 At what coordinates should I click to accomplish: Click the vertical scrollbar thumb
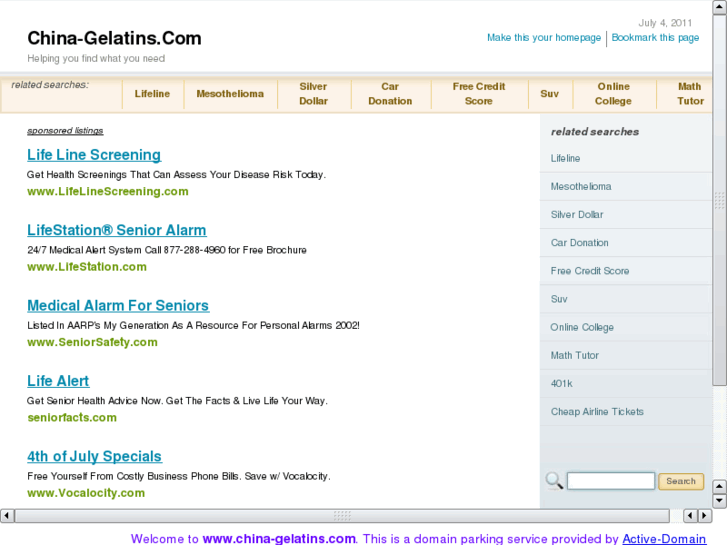[720, 200]
